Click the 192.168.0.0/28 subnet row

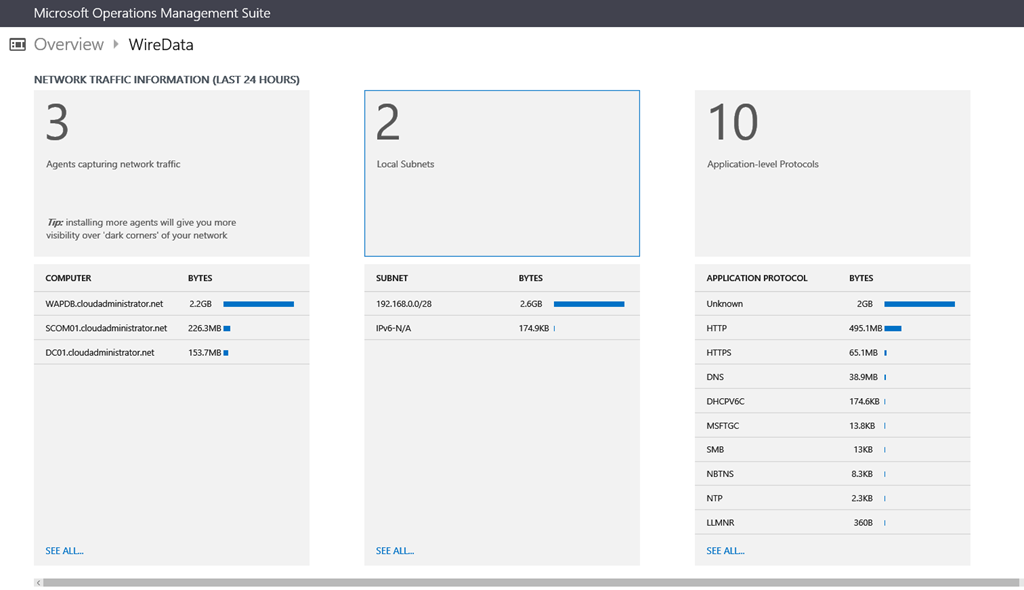pos(406,304)
